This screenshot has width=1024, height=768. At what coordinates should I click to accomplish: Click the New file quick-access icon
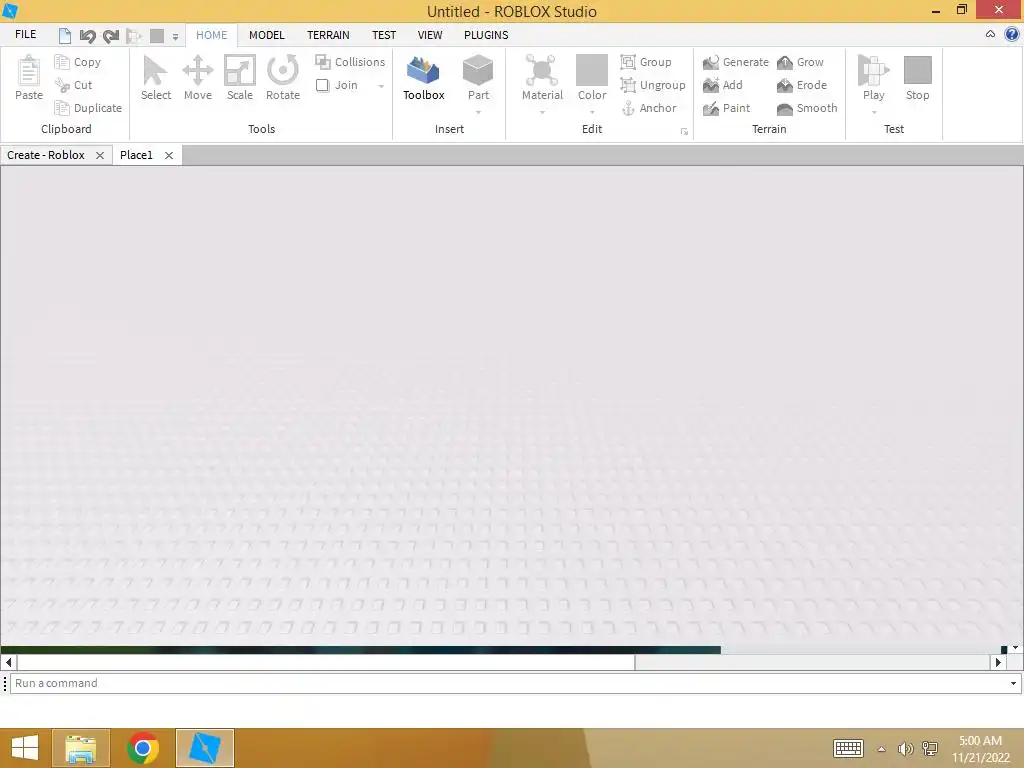click(64, 36)
